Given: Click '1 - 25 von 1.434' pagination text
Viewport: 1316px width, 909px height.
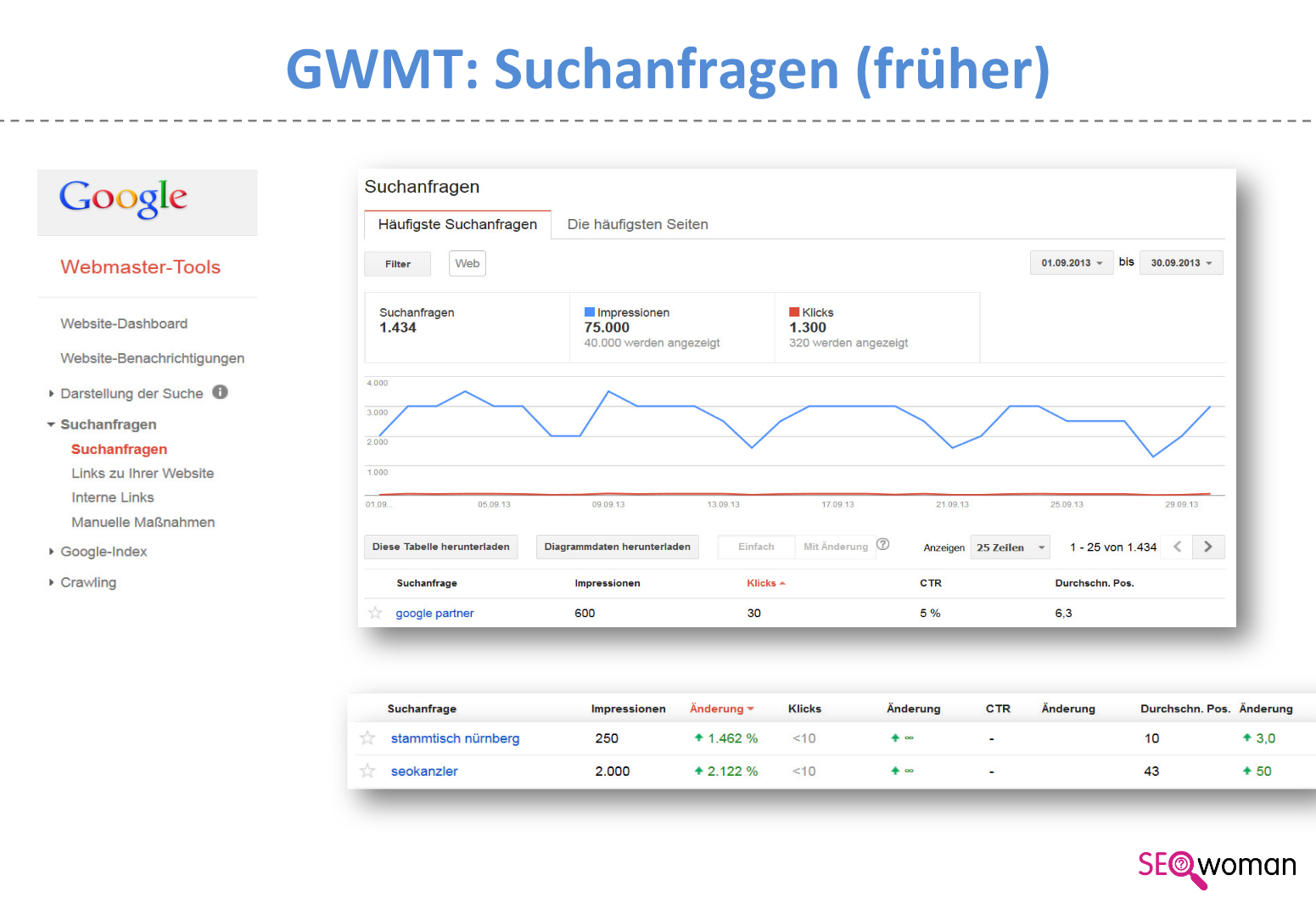Looking at the screenshot, I should click(x=1113, y=547).
